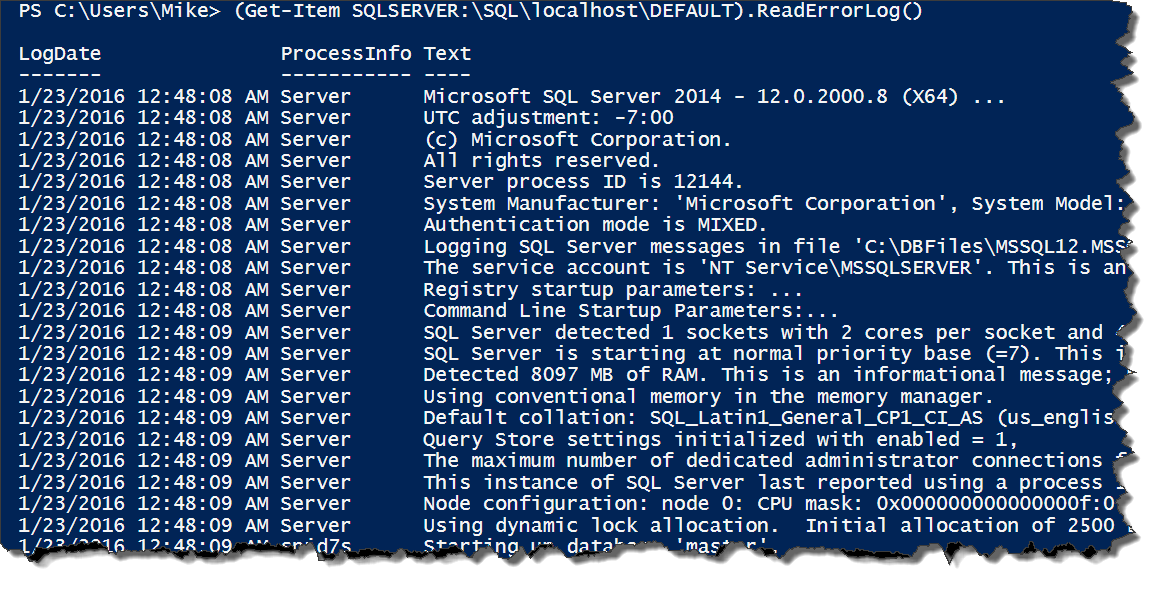Click the Server process ID is 12144 line
The height and width of the screenshot is (601, 1158).
coord(583,182)
